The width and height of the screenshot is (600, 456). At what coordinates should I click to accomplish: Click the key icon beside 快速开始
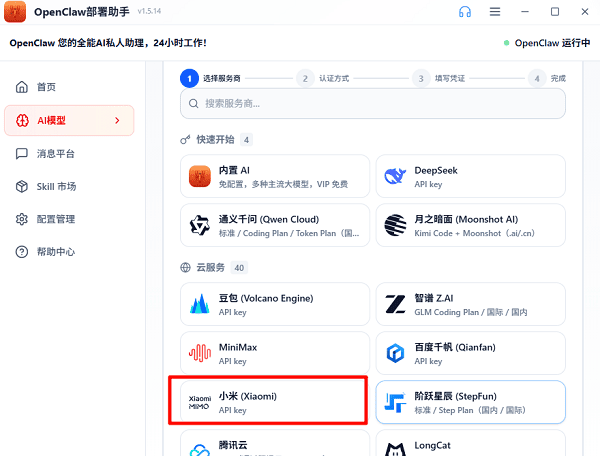coord(185,140)
